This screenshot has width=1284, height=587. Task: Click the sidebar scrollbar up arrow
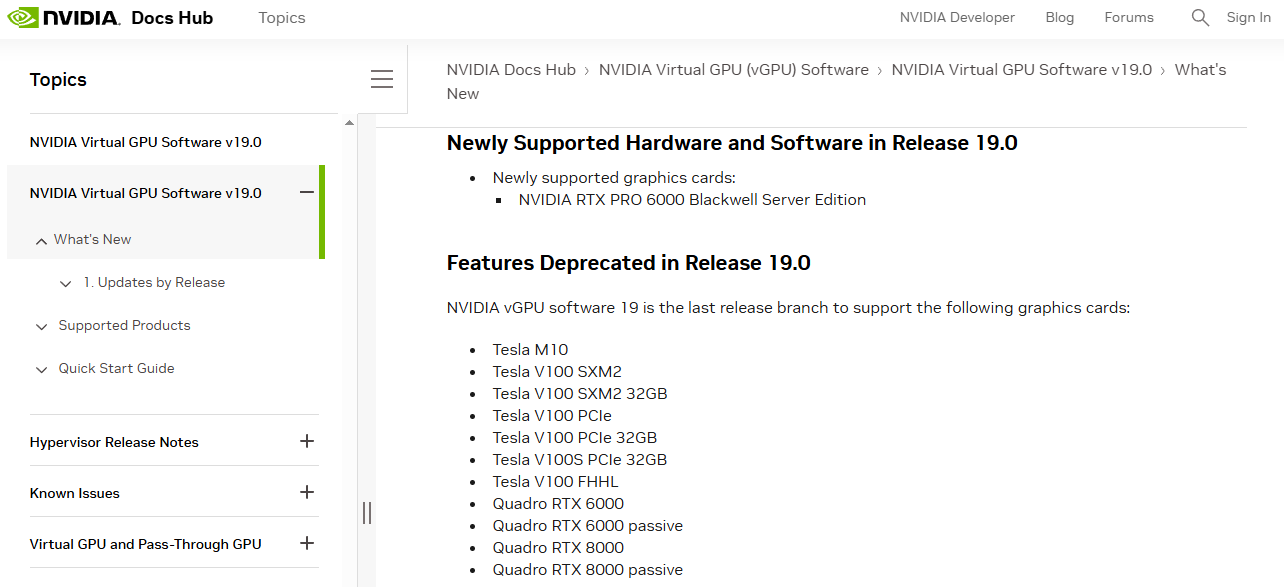tap(349, 122)
